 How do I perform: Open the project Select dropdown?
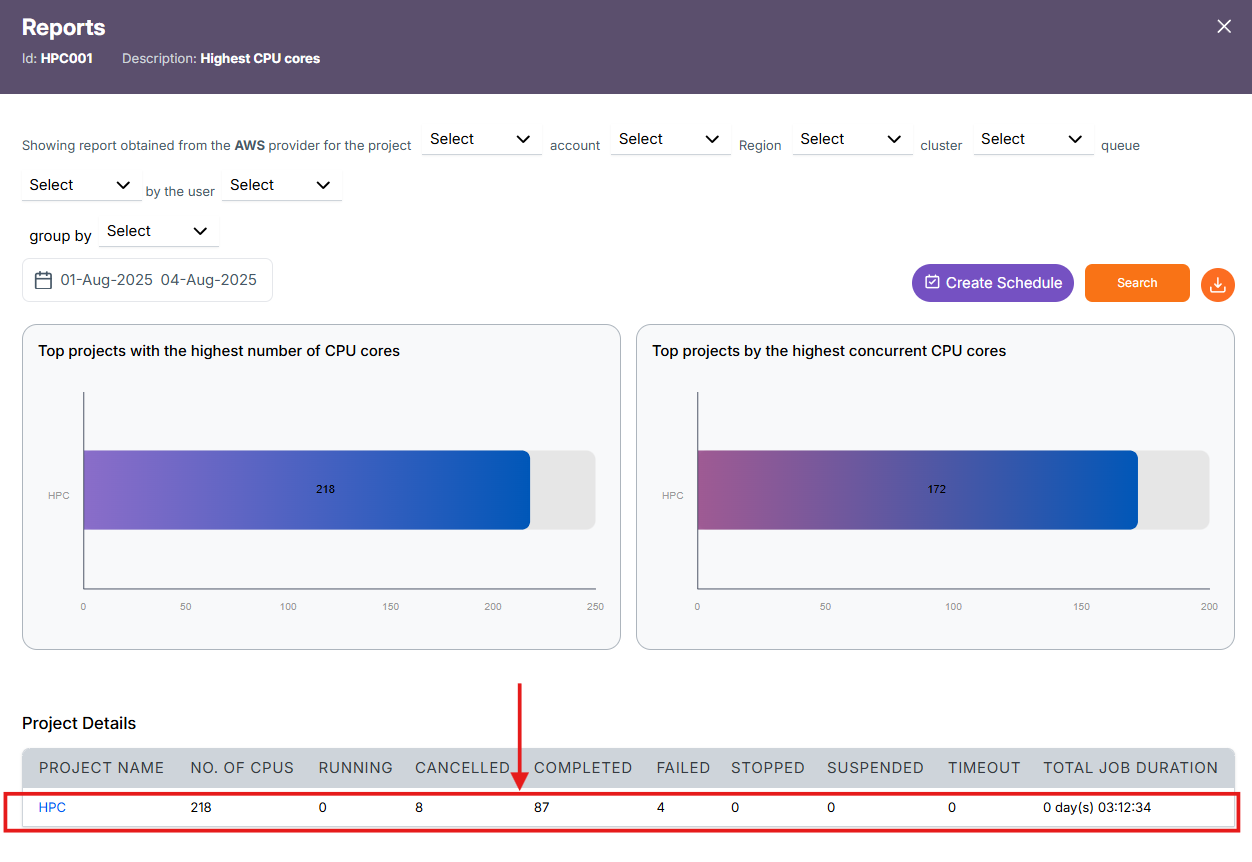480,140
